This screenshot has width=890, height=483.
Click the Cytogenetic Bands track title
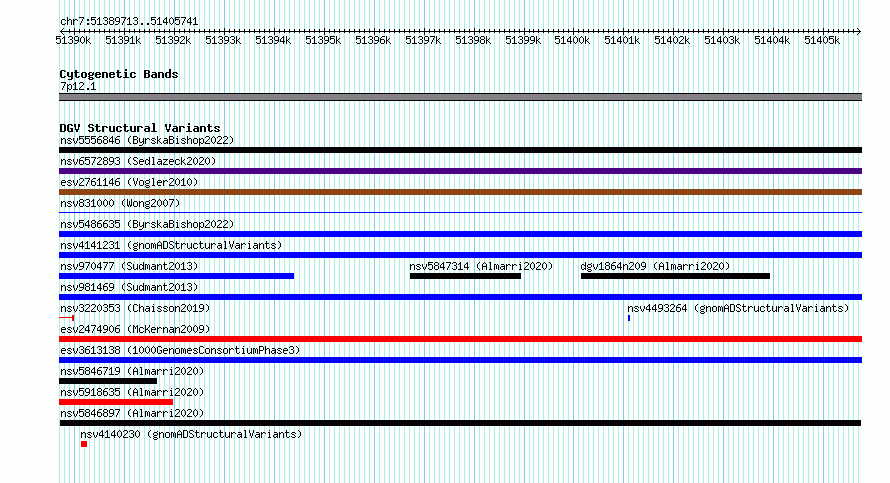coord(119,74)
